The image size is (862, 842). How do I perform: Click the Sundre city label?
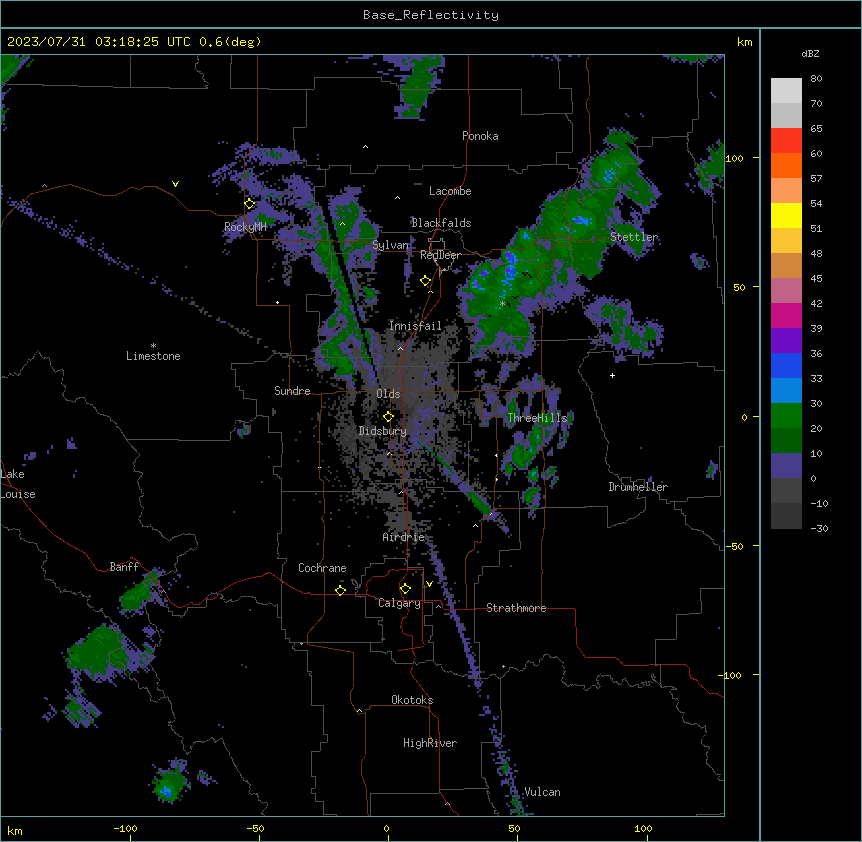292,391
